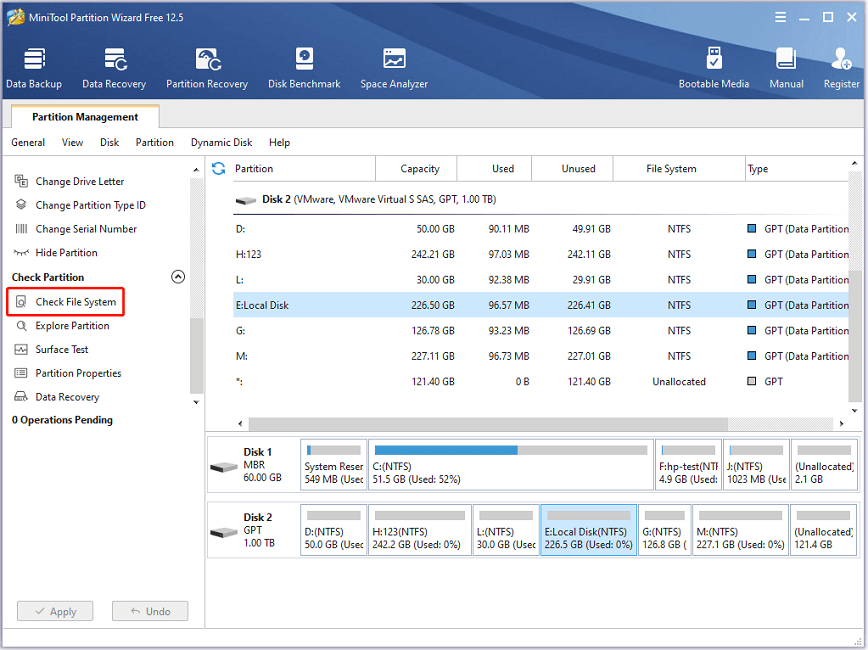This screenshot has width=868, height=650.
Task: Open the Help menu
Action: pyautogui.click(x=280, y=142)
